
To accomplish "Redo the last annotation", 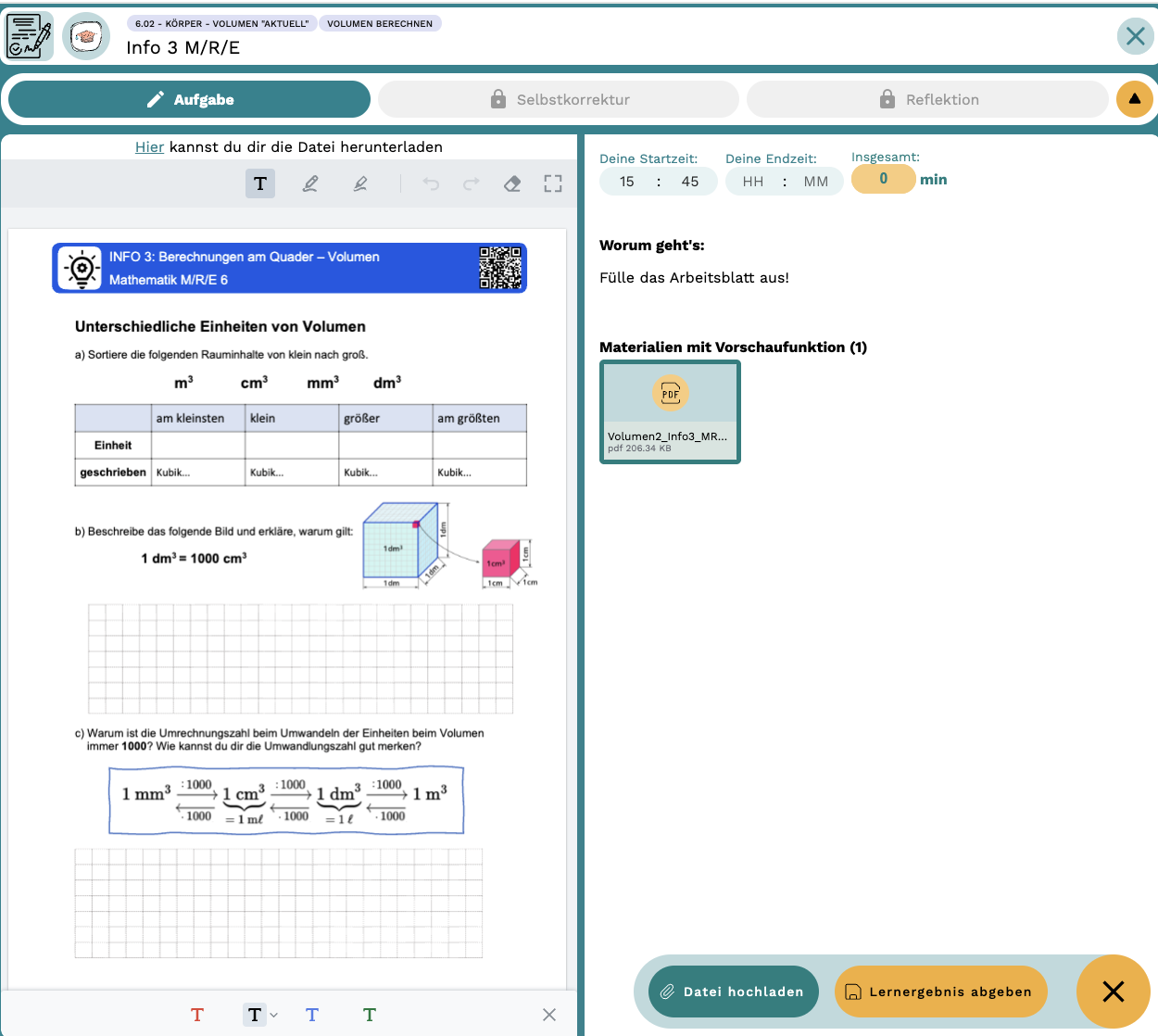I will click(472, 183).
